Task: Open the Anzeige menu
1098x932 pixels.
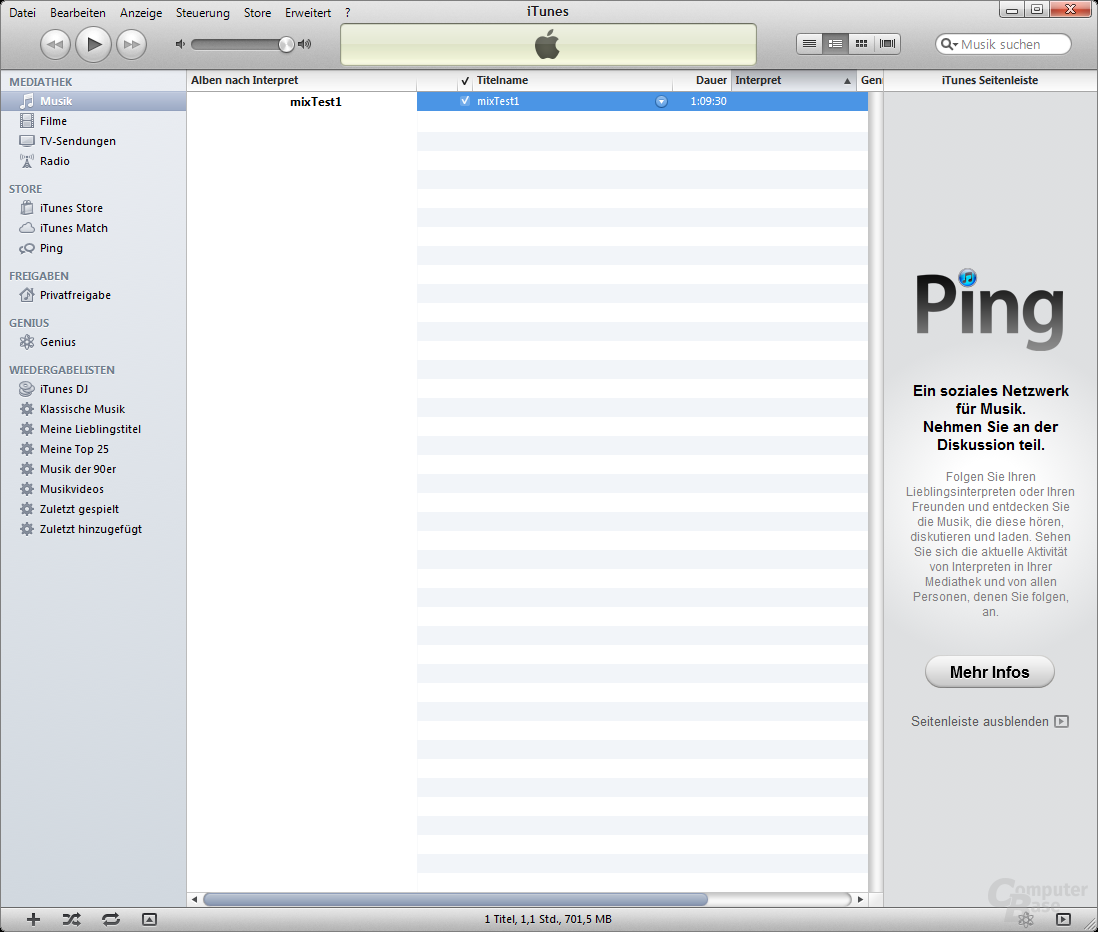Action: [x=141, y=13]
